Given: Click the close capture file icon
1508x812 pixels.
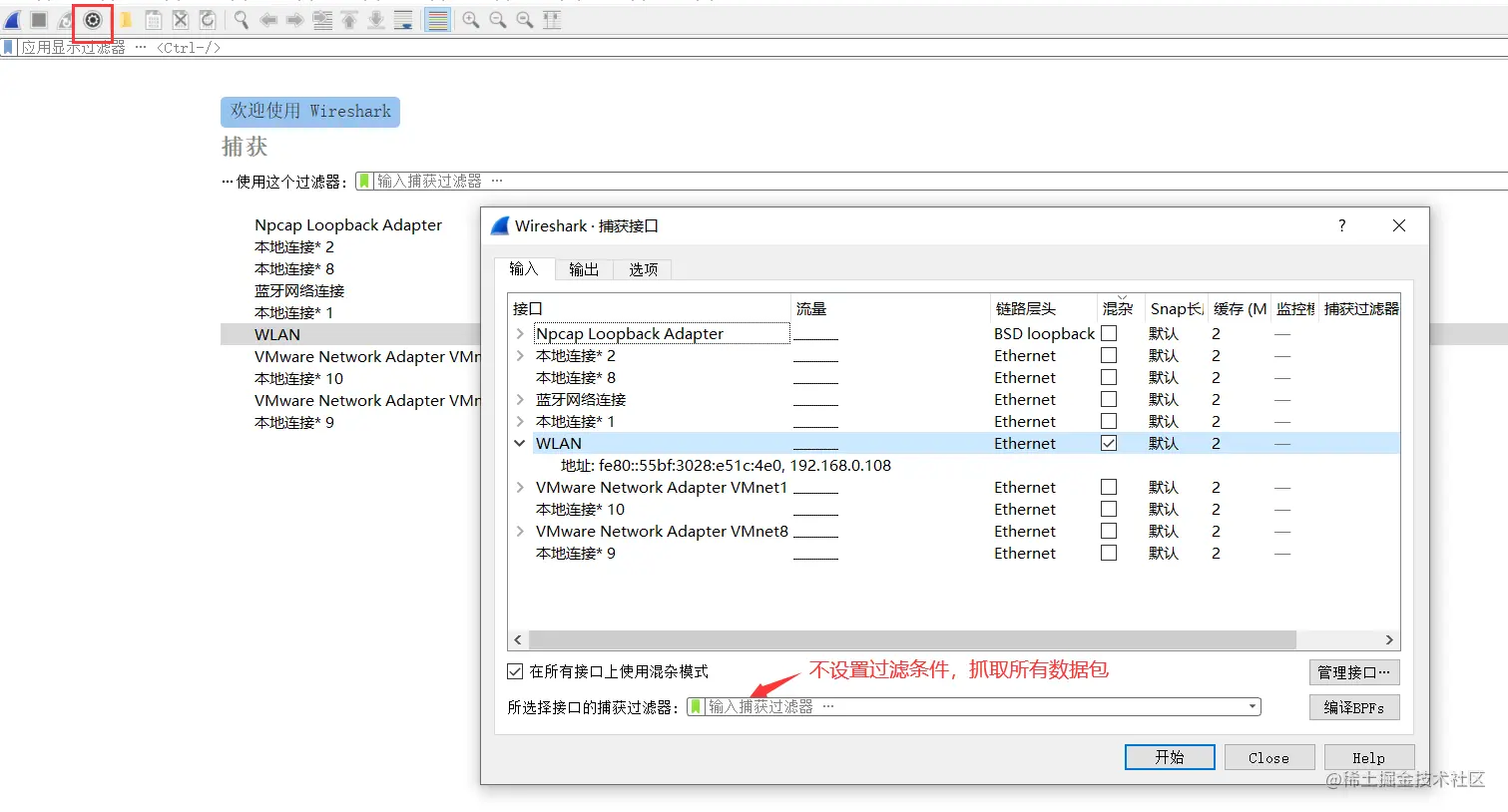Looking at the screenshot, I should (x=181, y=20).
